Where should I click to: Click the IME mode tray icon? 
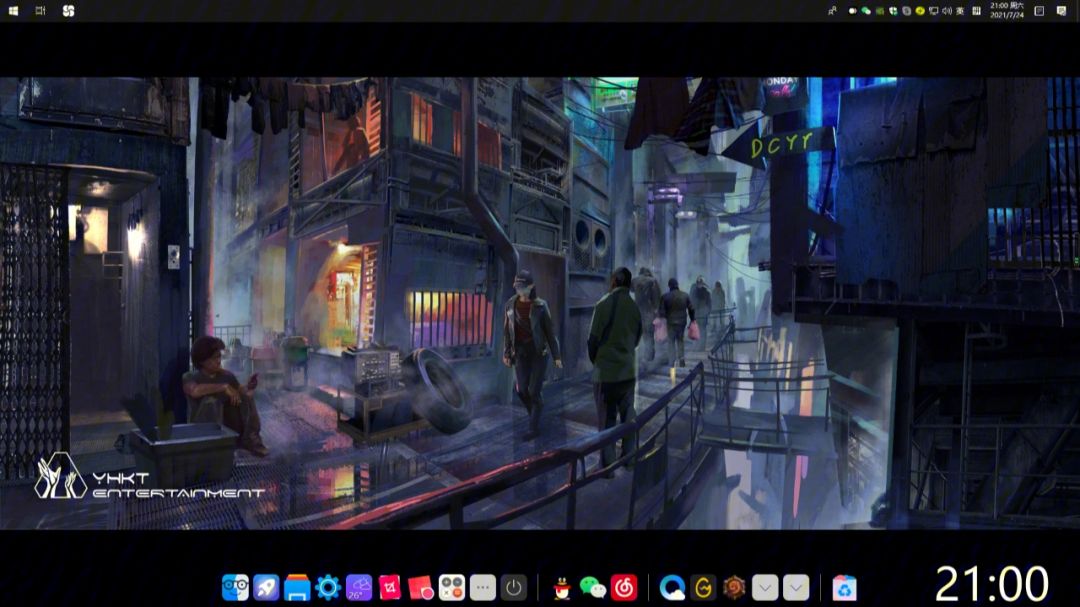coord(976,11)
